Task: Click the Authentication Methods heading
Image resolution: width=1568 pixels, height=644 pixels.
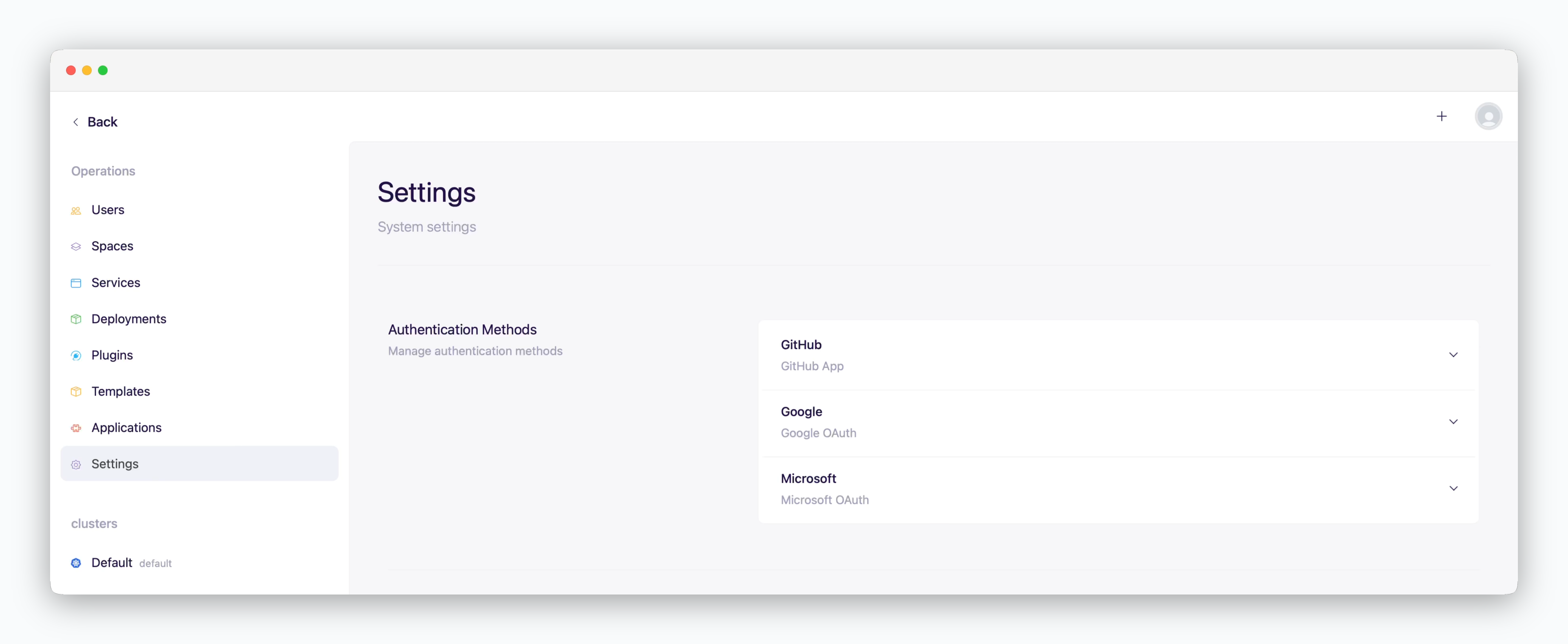Action: pos(462,330)
